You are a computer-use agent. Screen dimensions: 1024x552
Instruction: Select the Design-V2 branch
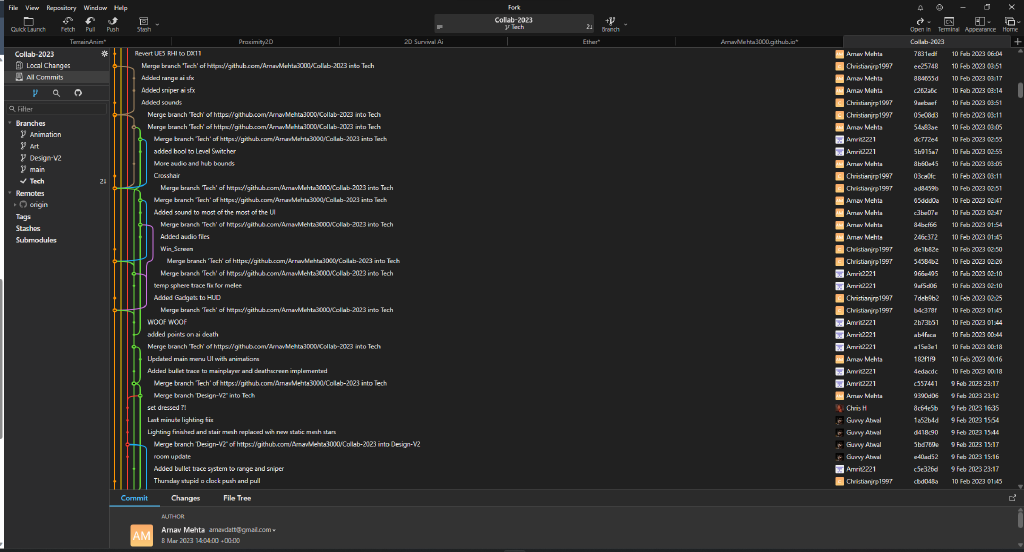tap(45, 158)
